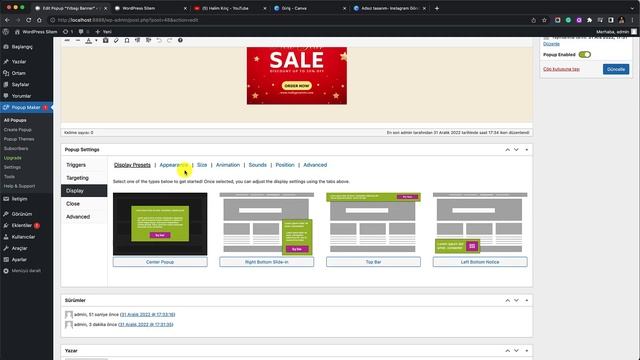
Task: Click the green circle browser extension icon
Action: coord(568,20)
